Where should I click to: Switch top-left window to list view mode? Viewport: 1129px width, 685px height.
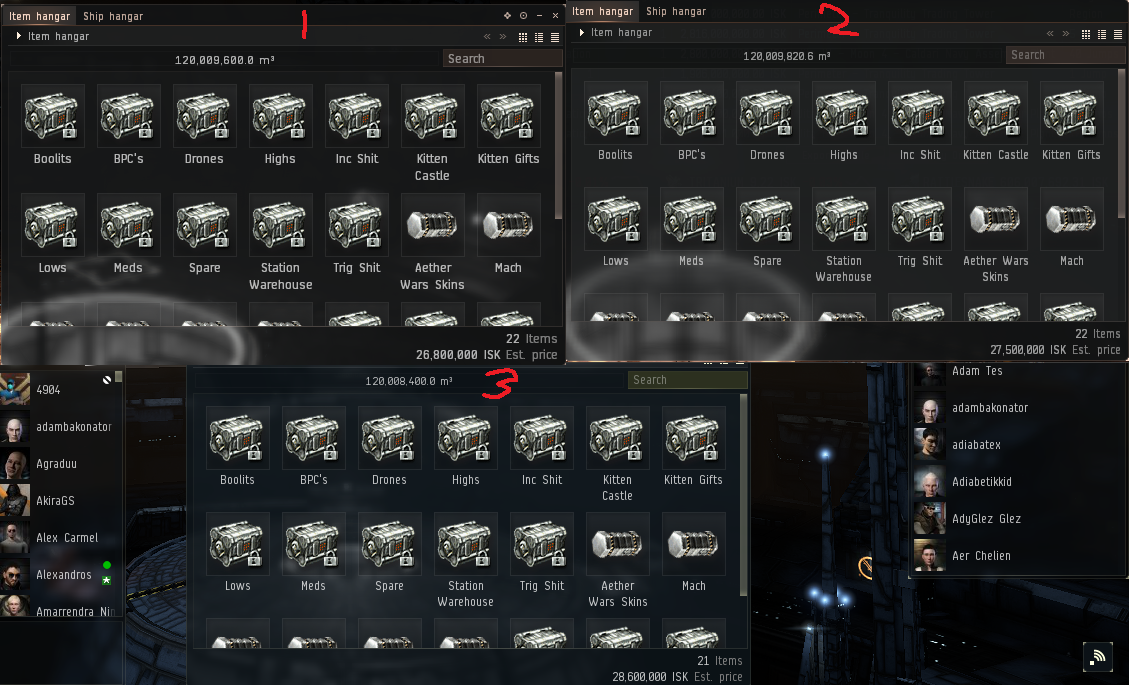coord(555,37)
